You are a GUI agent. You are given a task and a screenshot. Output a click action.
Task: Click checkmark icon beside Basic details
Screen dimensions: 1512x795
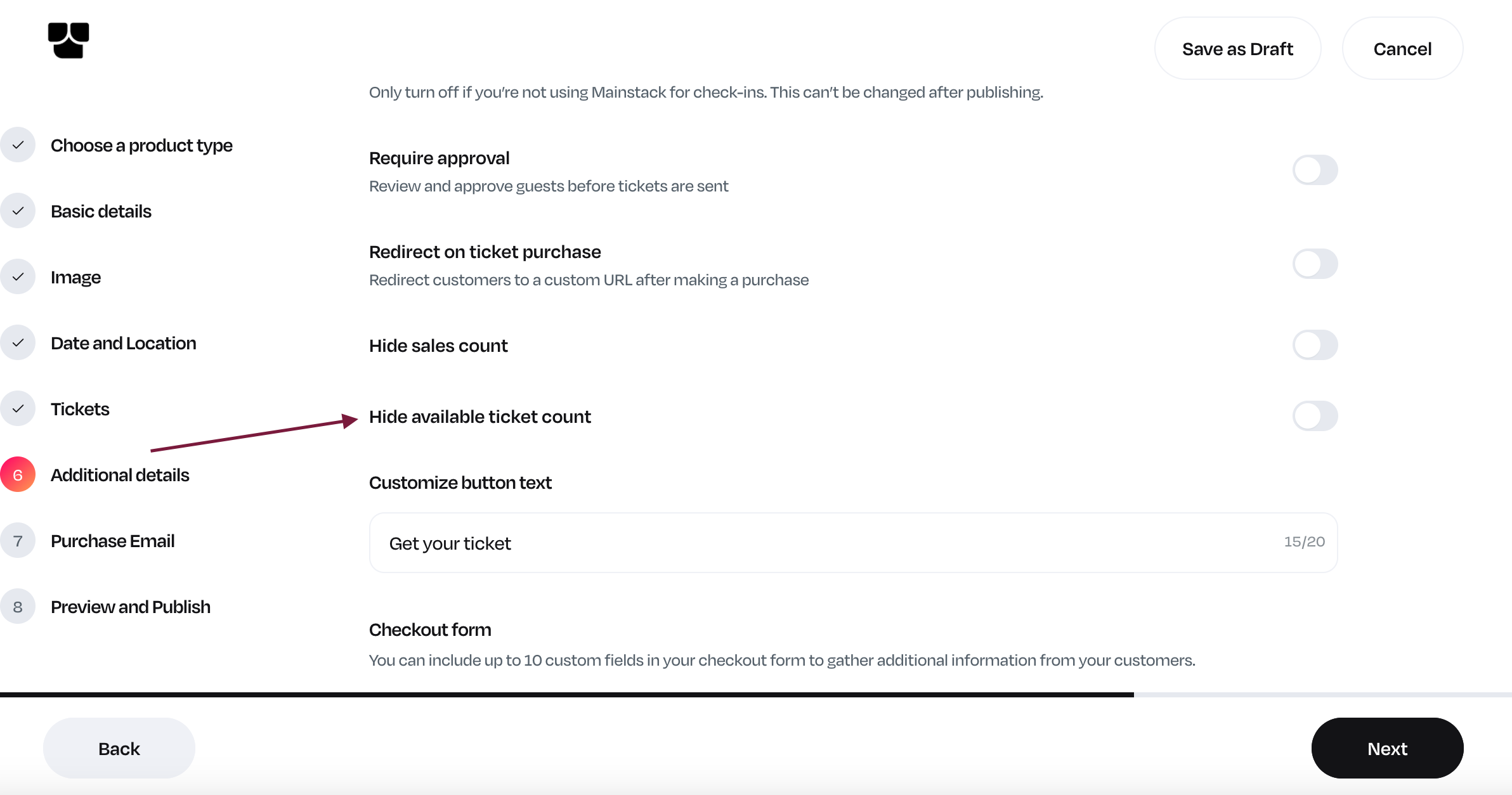coord(18,211)
